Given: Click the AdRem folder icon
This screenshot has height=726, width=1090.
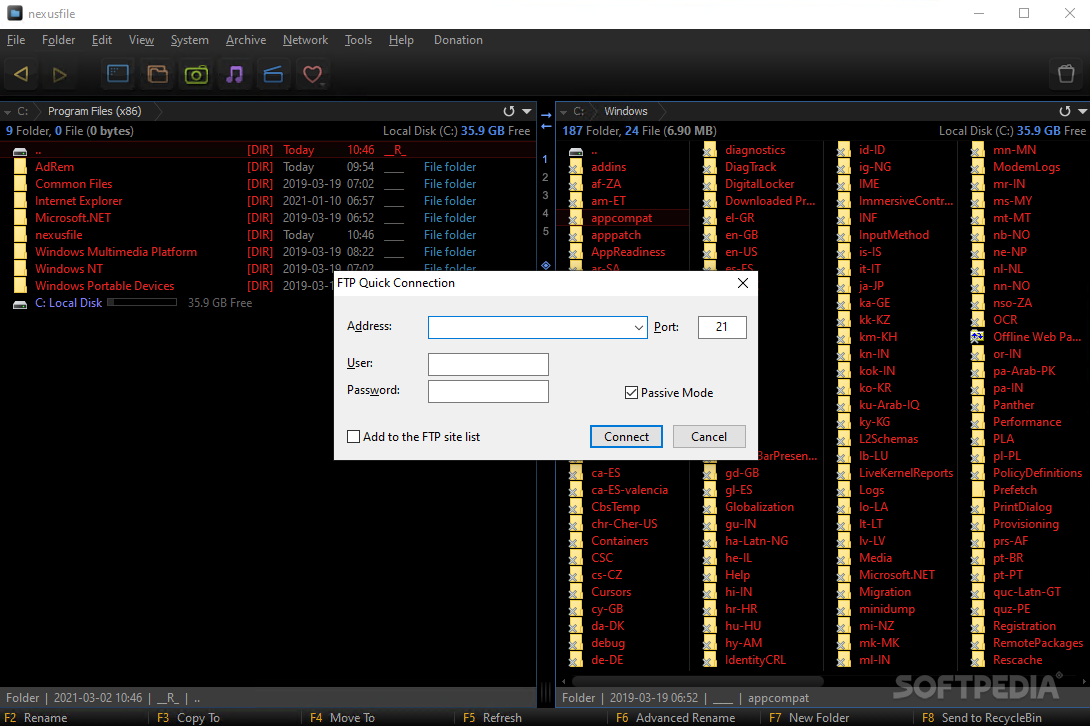Looking at the screenshot, I should point(21,167).
